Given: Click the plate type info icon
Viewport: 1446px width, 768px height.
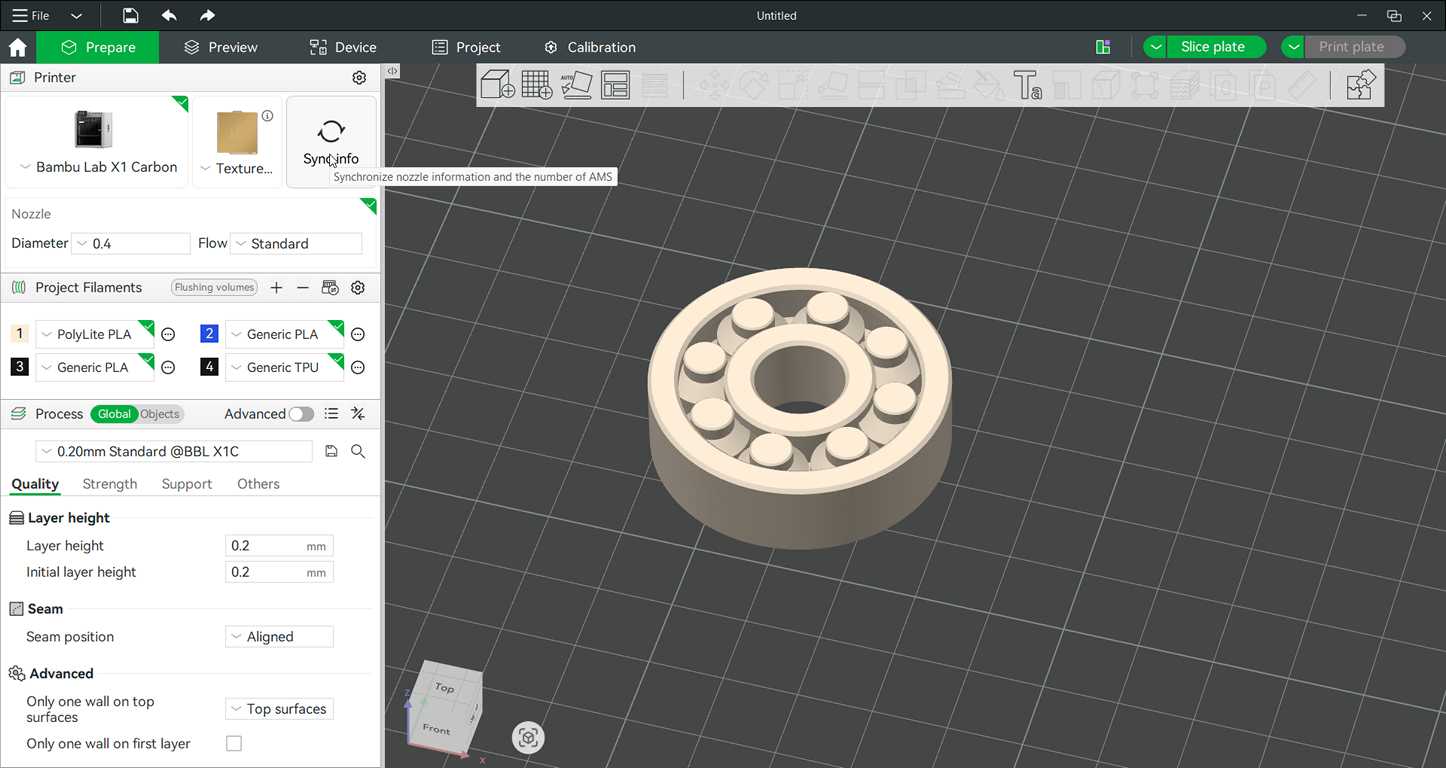Looking at the screenshot, I should pyautogui.click(x=267, y=116).
